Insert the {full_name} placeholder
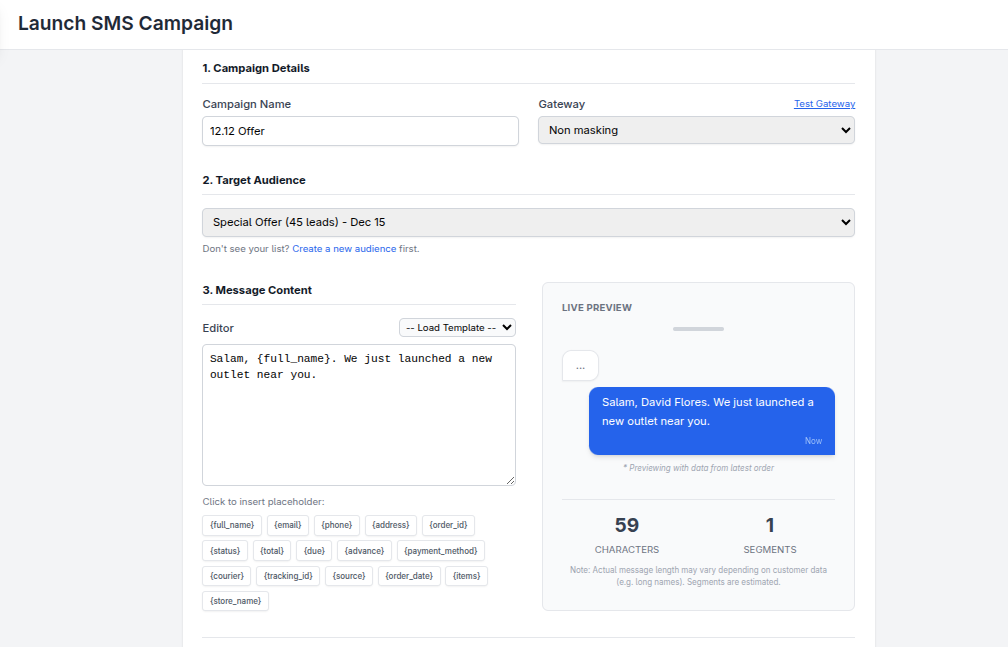 (232, 525)
